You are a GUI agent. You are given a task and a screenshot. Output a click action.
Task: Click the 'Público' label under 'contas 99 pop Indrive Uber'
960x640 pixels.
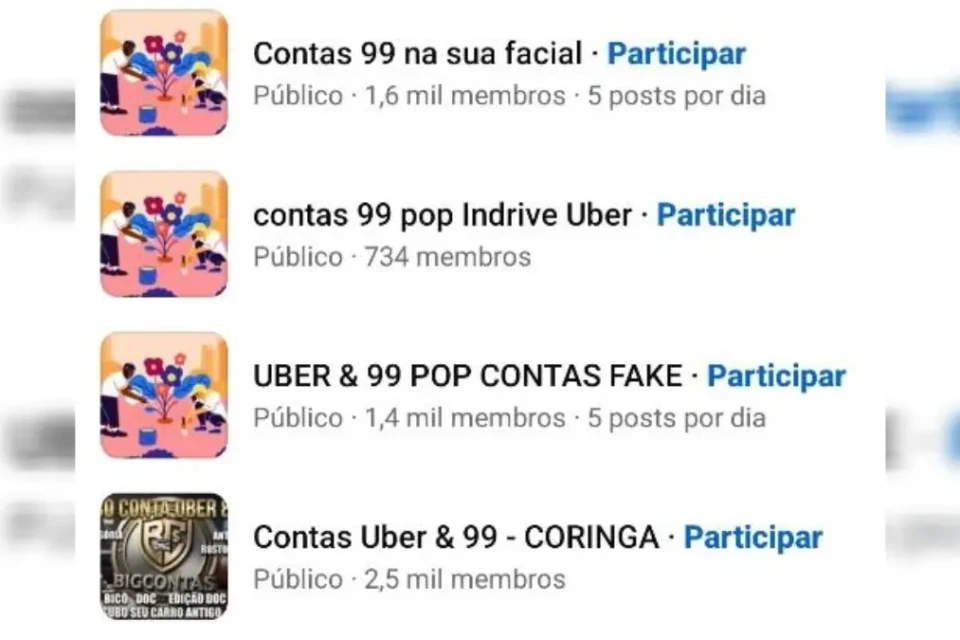point(298,257)
